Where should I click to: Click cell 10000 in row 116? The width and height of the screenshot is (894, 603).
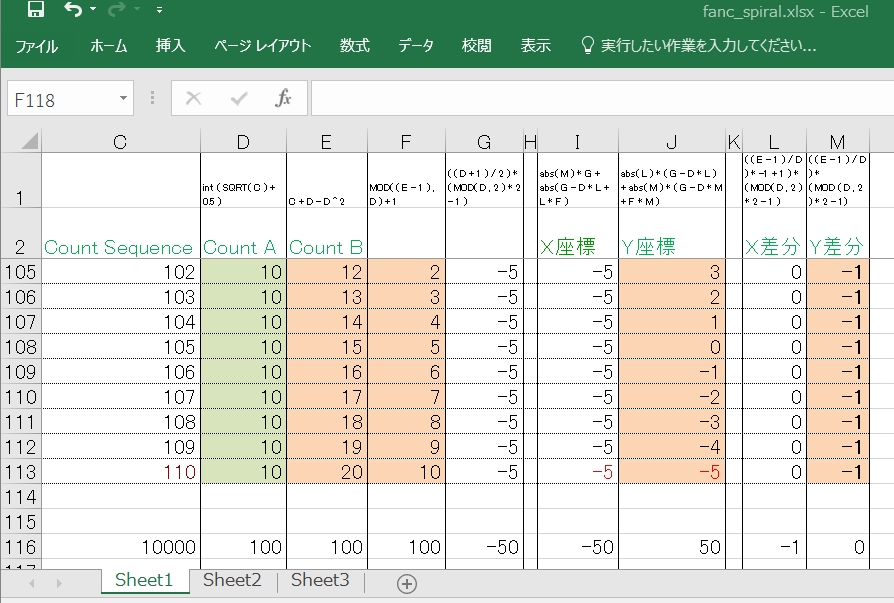tap(120, 547)
